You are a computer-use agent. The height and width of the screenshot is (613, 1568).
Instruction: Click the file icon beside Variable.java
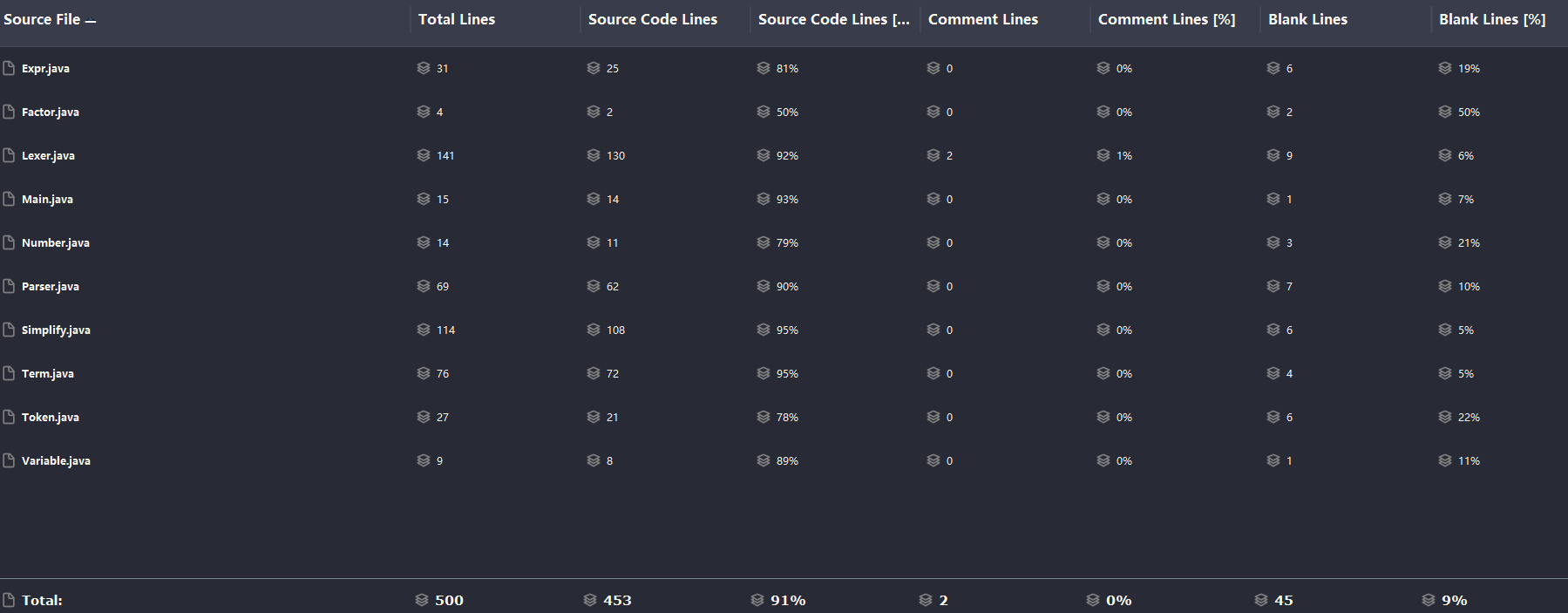[x=9, y=460]
